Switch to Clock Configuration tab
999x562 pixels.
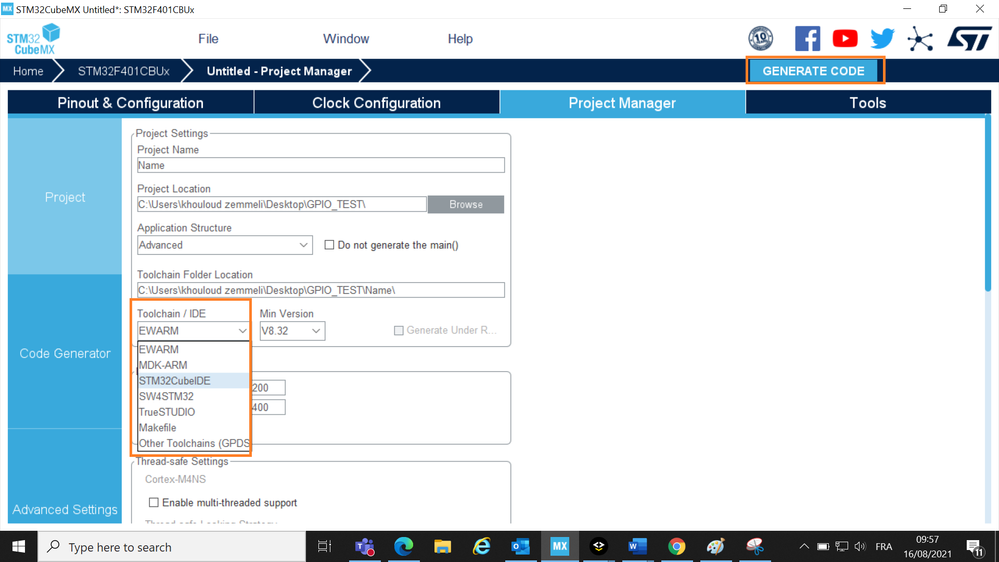tap(377, 103)
